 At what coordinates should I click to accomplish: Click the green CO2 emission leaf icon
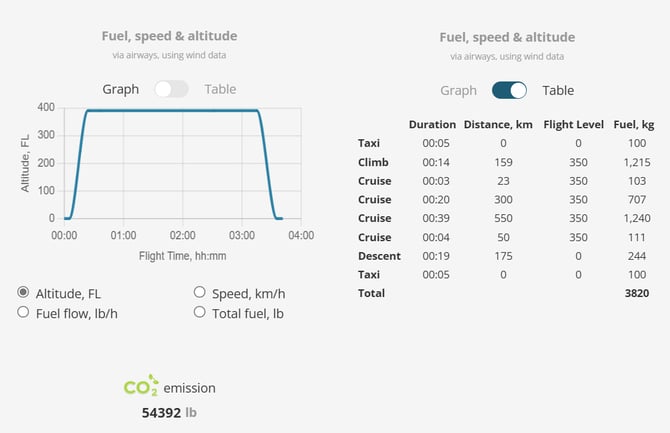pos(141,385)
